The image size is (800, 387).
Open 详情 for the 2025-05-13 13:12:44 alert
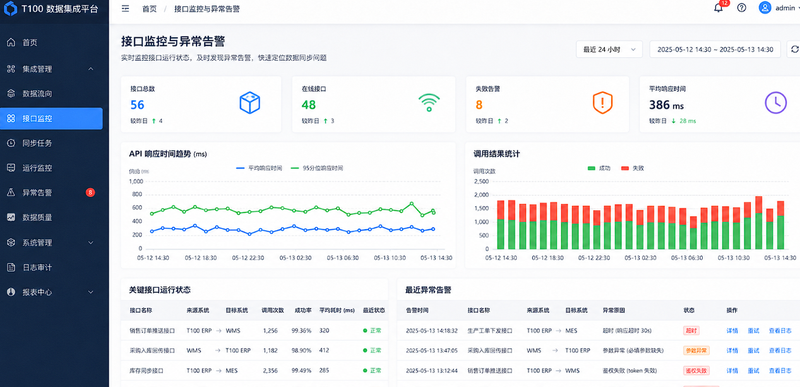pos(732,370)
